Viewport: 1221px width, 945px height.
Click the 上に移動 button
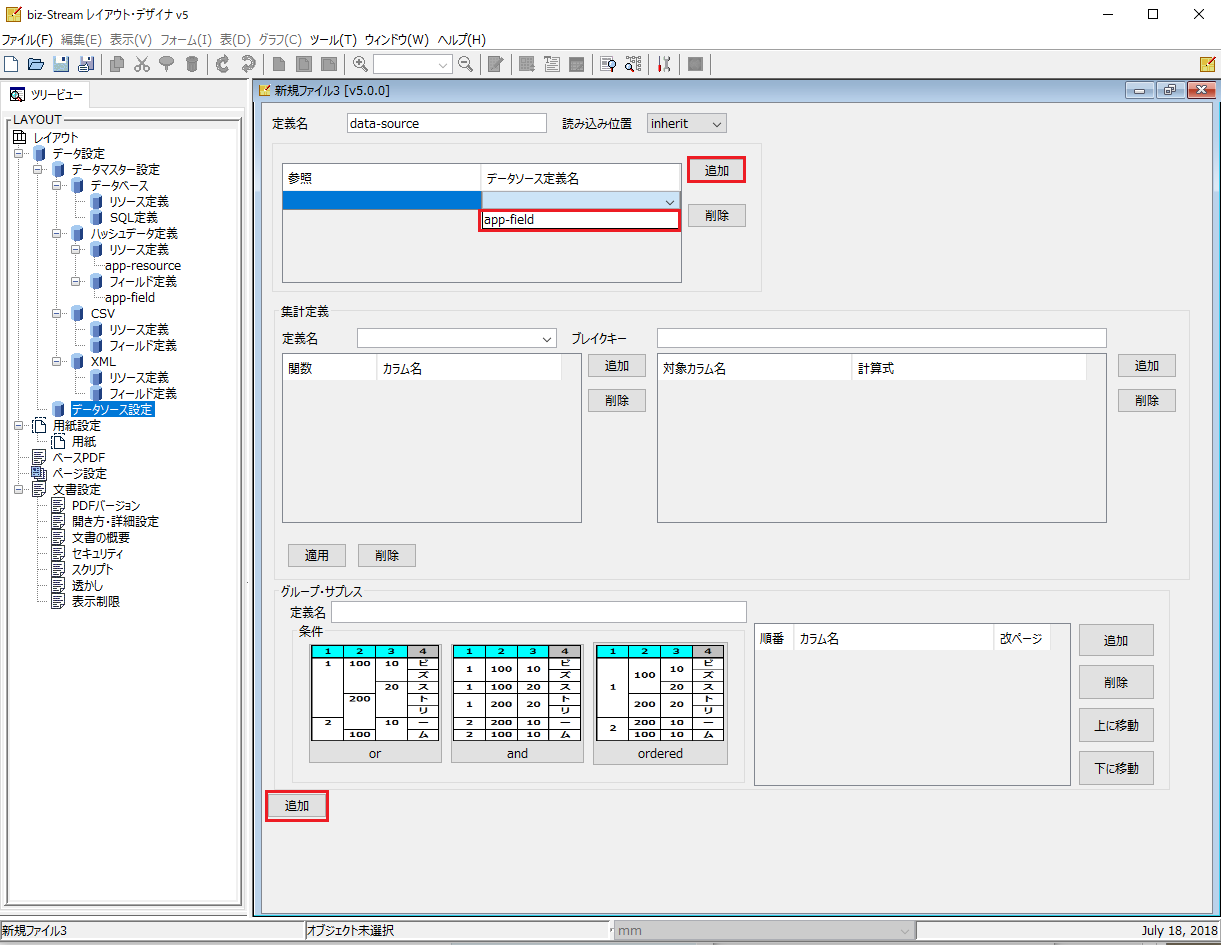click(x=1115, y=725)
